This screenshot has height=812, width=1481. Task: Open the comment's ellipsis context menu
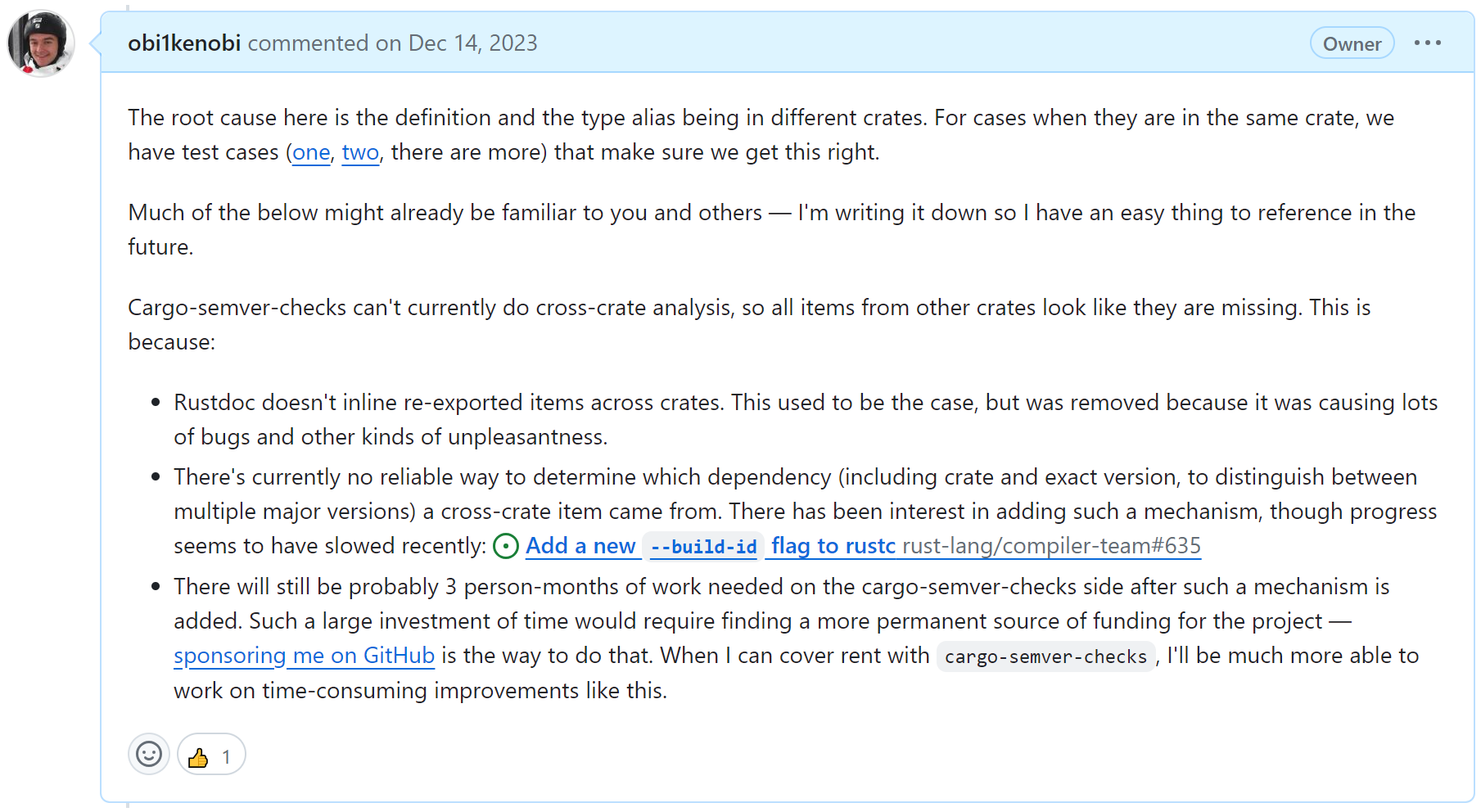[x=1428, y=43]
